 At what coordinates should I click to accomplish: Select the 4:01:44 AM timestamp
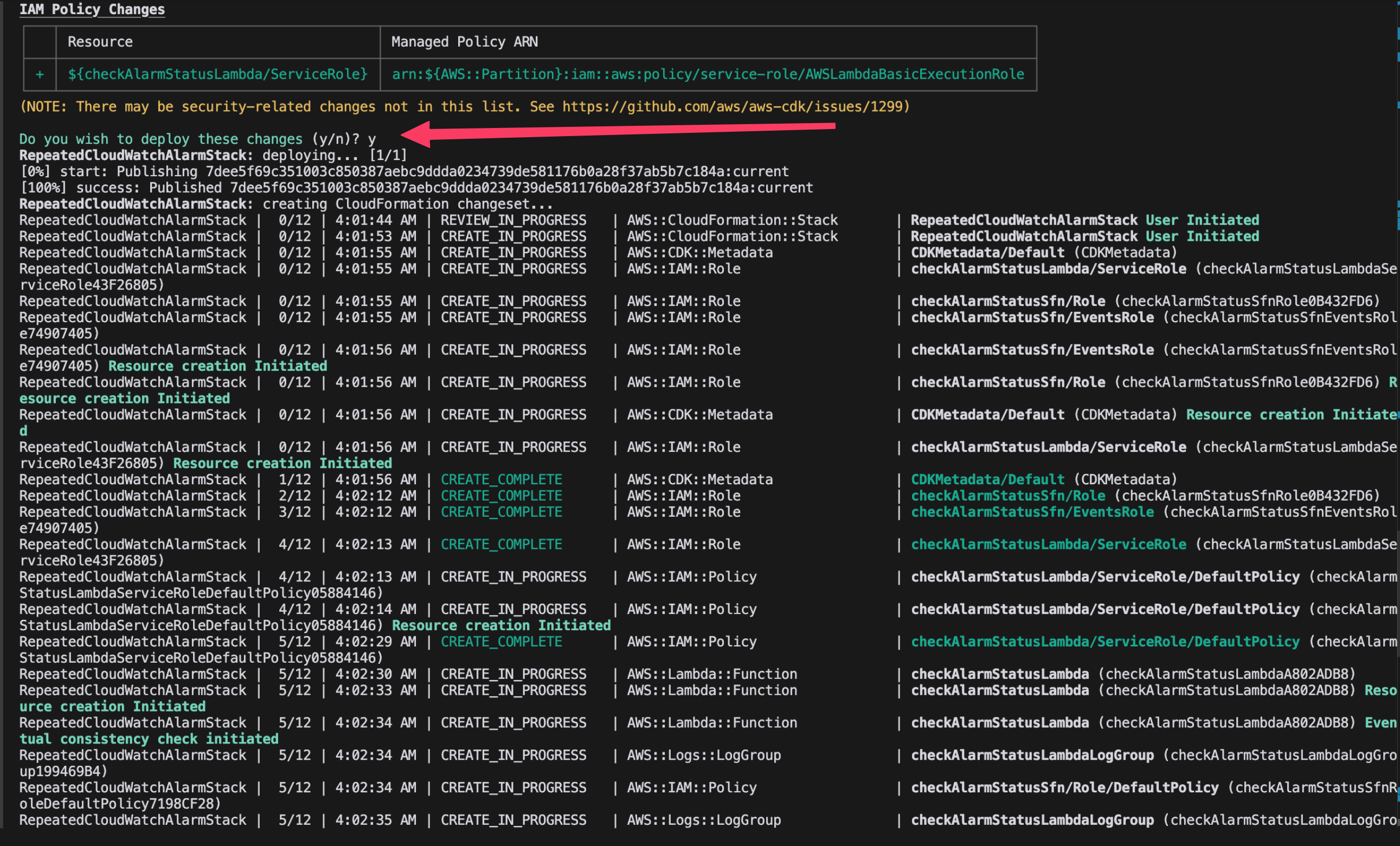(376, 220)
